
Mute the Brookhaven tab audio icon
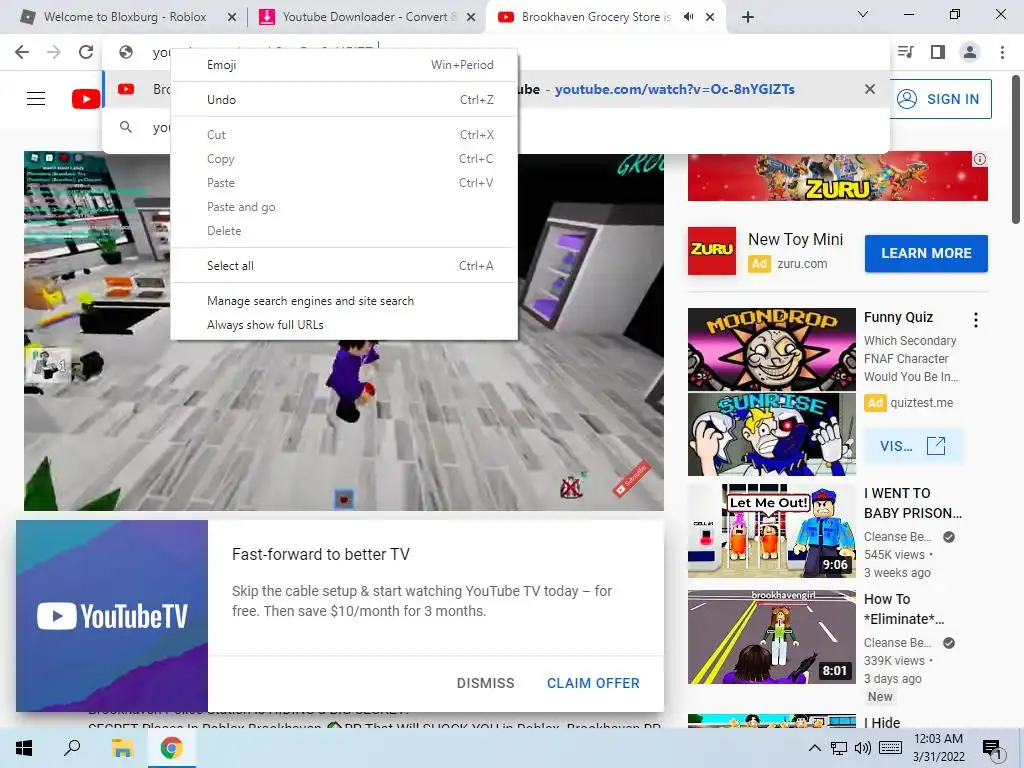(688, 17)
